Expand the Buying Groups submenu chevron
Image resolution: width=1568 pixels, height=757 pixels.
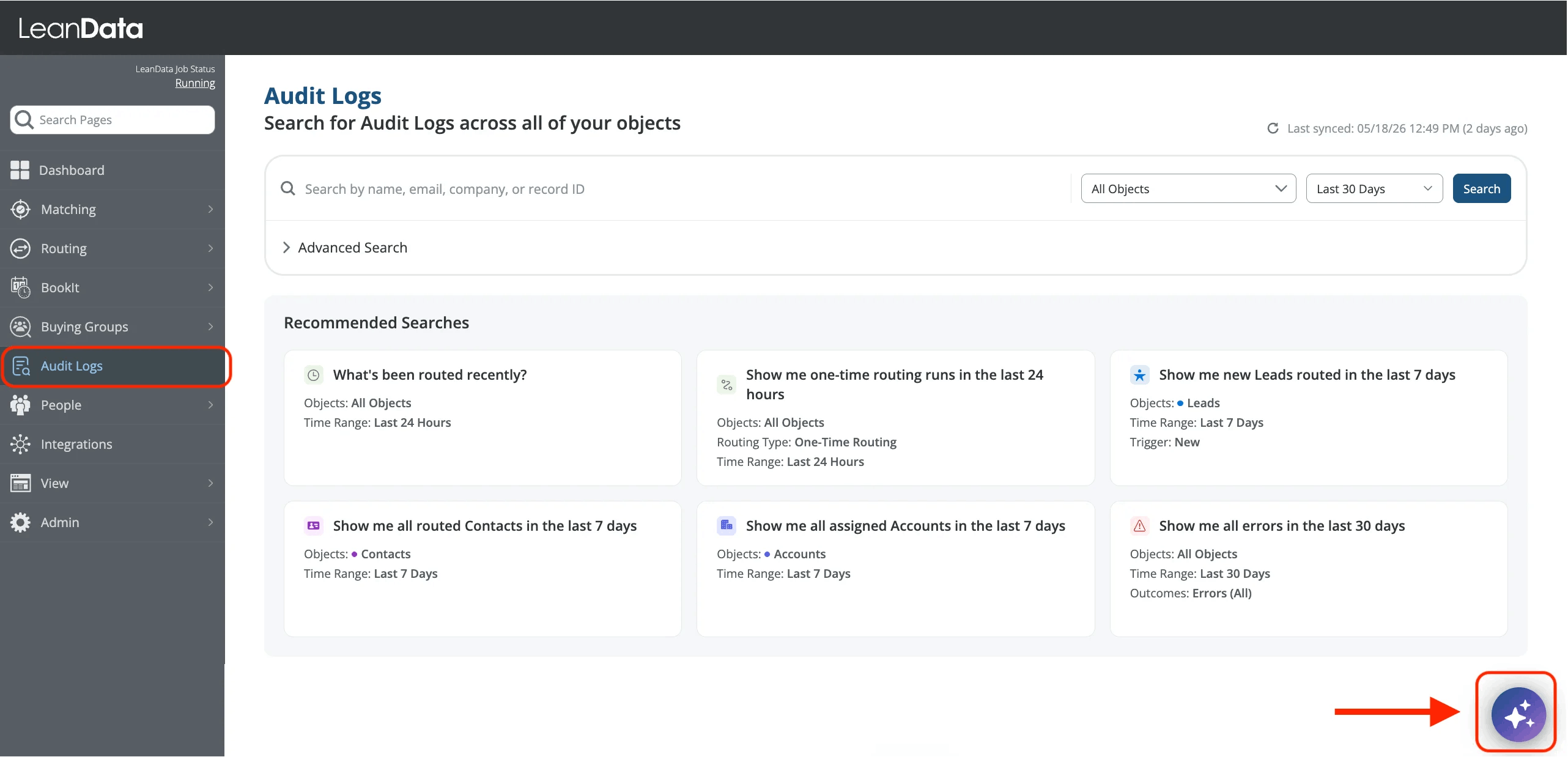coord(210,327)
